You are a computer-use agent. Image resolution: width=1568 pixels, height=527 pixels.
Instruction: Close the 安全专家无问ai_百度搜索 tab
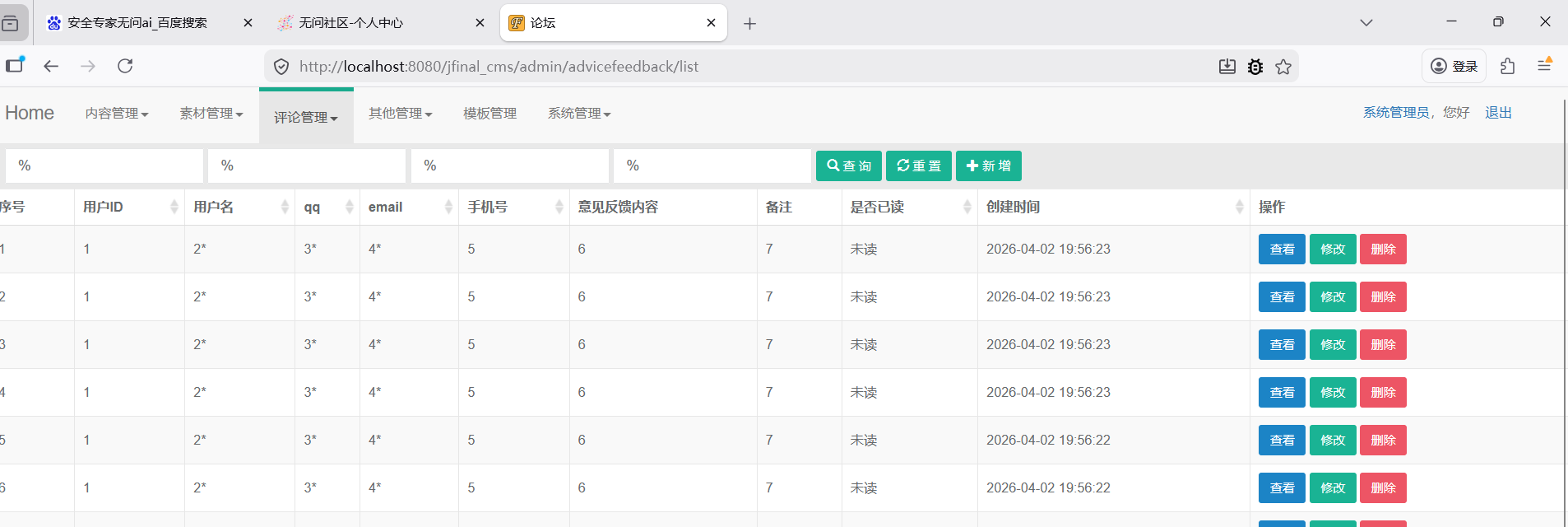(248, 23)
